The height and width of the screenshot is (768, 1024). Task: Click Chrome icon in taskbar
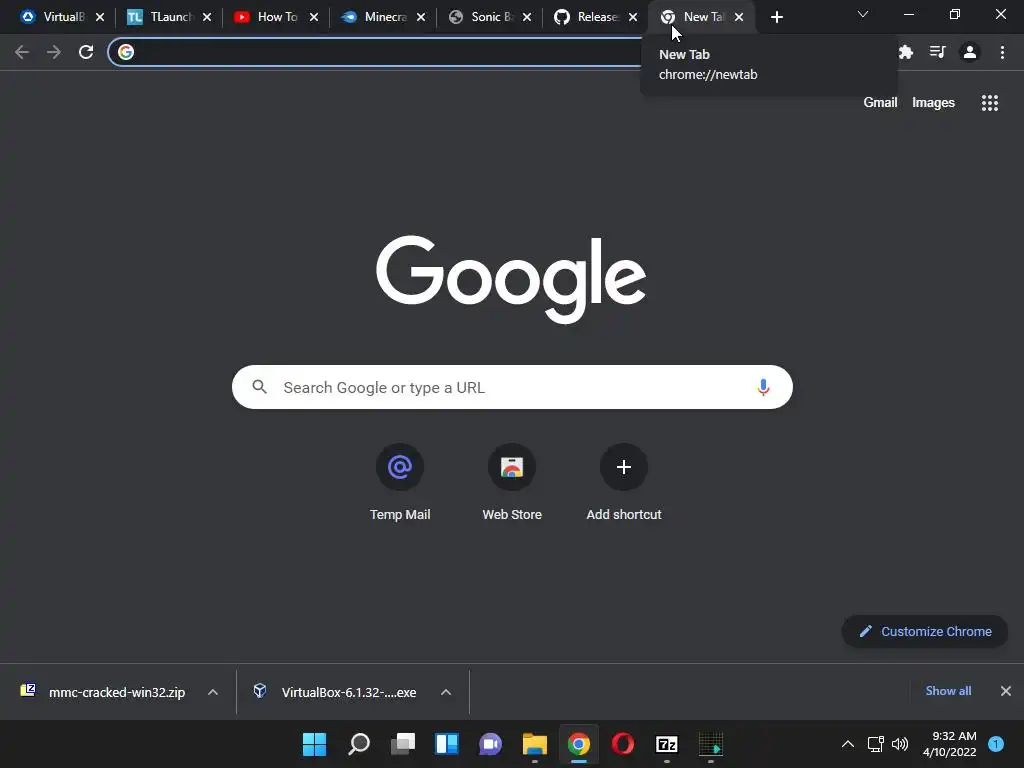[x=579, y=744]
